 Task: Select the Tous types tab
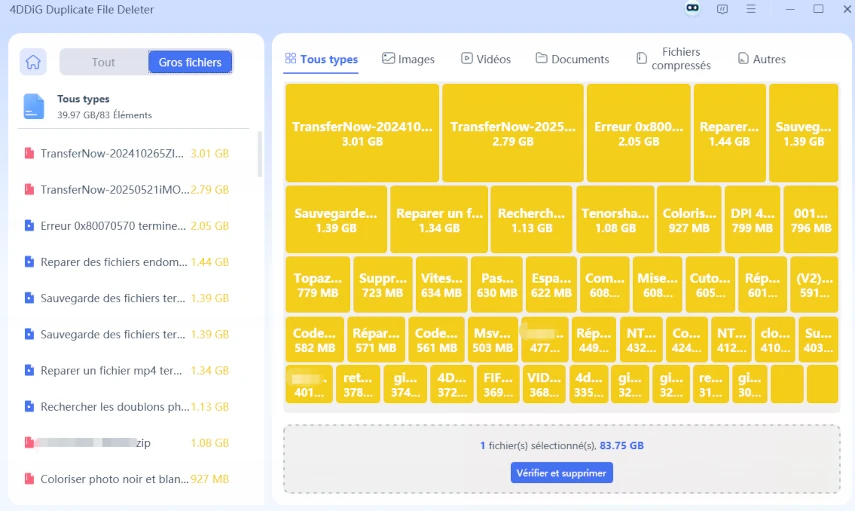[x=321, y=59]
